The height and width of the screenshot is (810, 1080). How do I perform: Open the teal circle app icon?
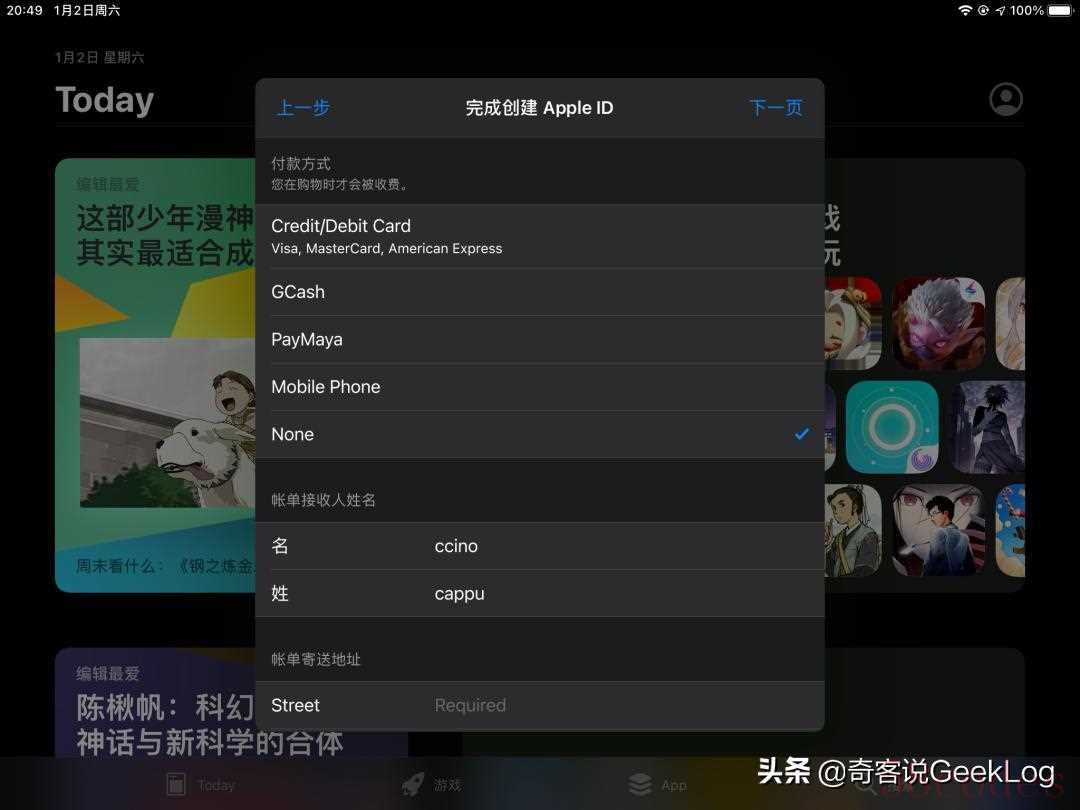point(892,427)
